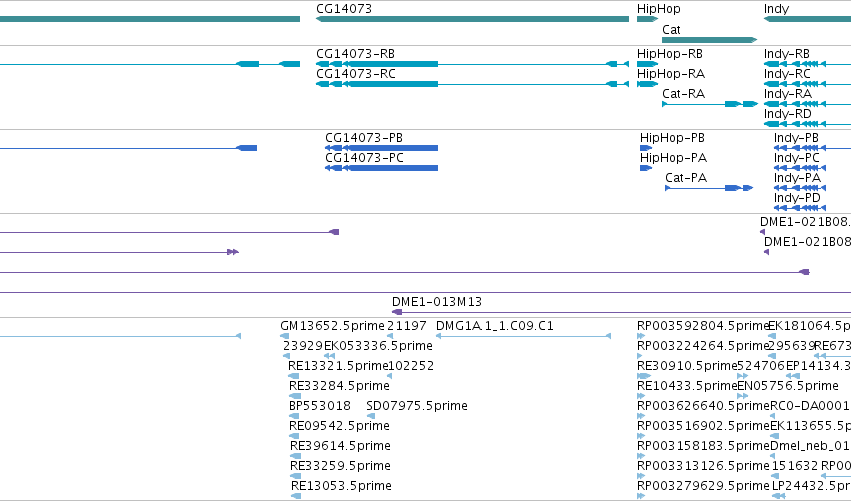Image resolution: width=851 pixels, height=501 pixels.
Task: Select the CG14073-RC transcript glyph
Action: click(472, 84)
